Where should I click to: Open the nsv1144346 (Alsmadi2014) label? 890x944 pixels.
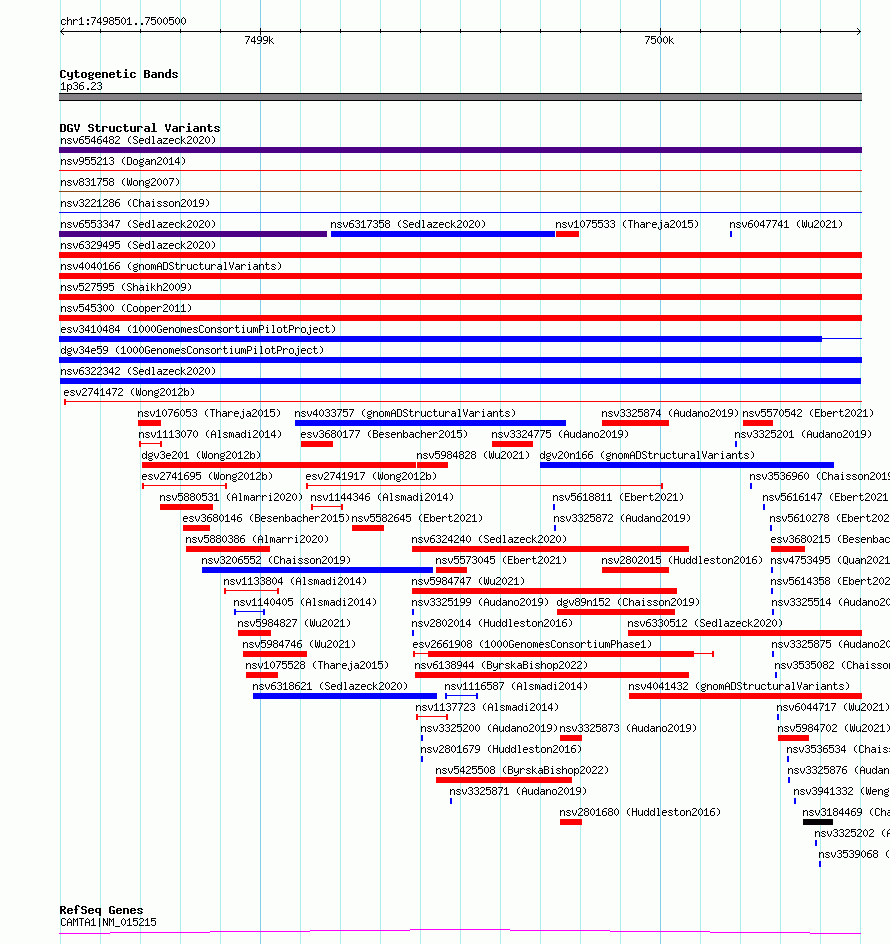[382, 498]
